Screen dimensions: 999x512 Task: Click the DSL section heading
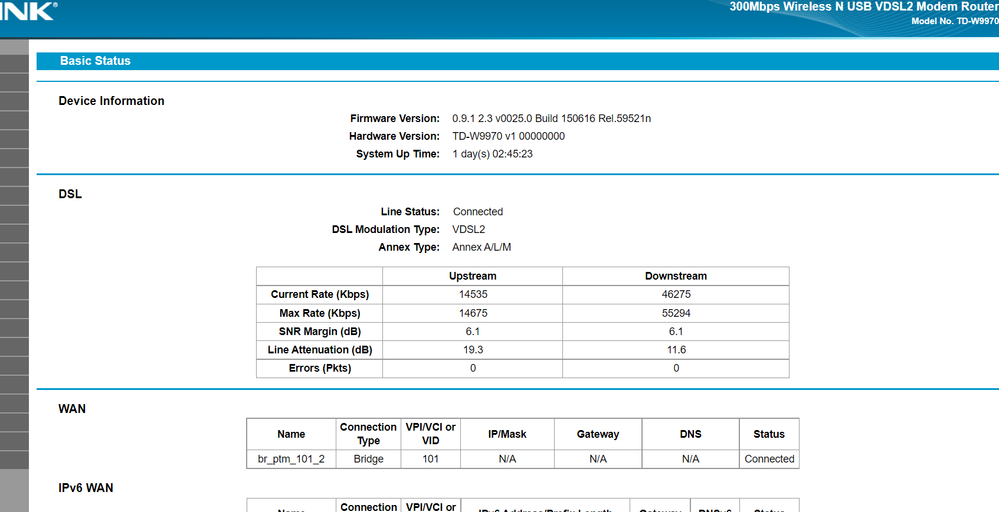[x=70, y=194]
